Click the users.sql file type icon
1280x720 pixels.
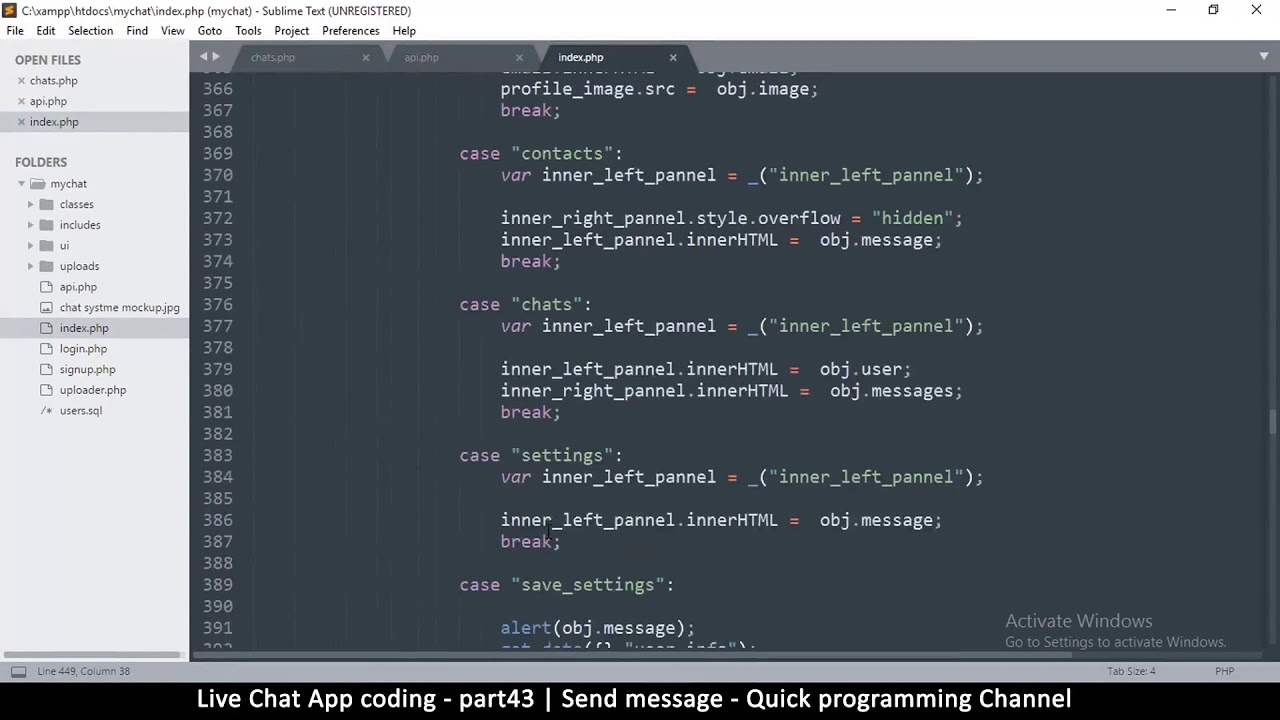coord(46,411)
